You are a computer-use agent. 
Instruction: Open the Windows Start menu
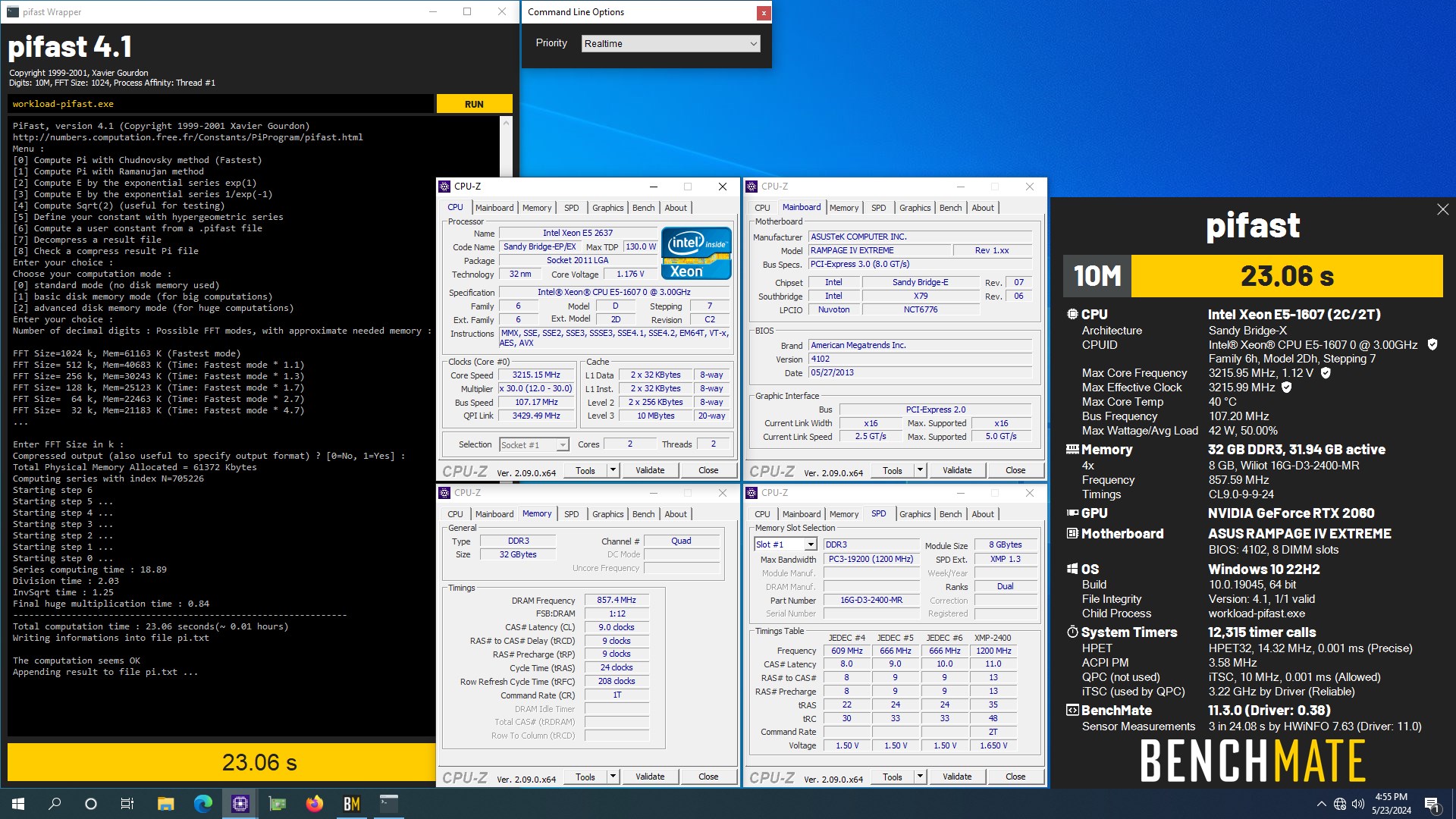(18, 803)
